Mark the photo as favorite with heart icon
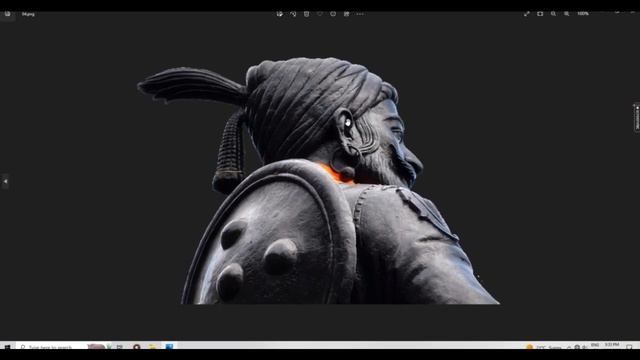 (x=320, y=14)
